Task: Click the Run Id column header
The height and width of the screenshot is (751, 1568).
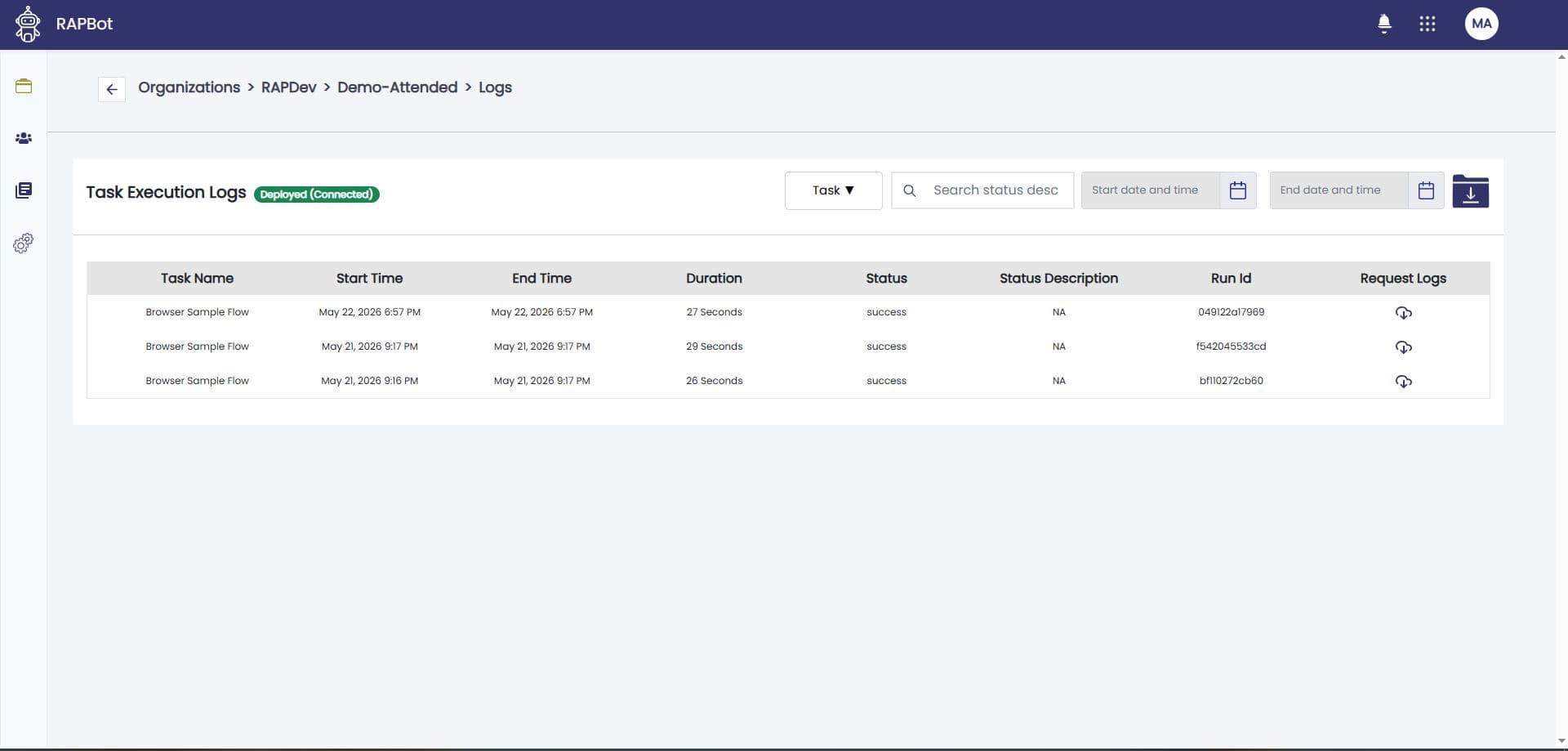Action: (x=1231, y=278)
